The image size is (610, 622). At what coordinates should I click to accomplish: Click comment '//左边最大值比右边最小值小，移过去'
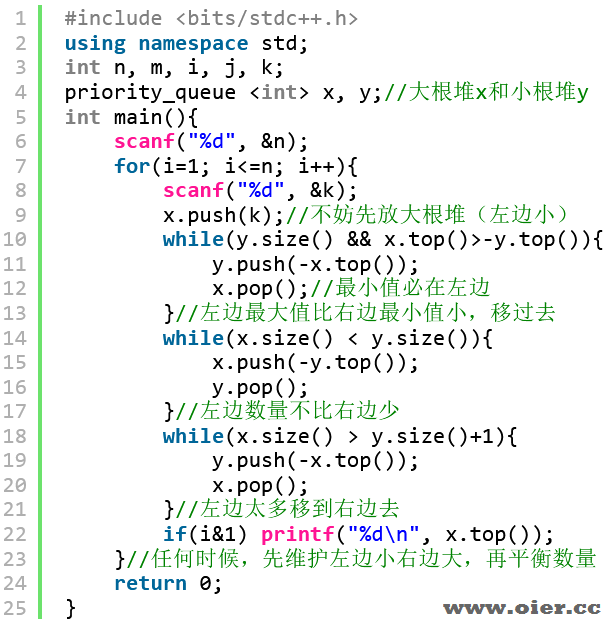click(x=365, y=313)
